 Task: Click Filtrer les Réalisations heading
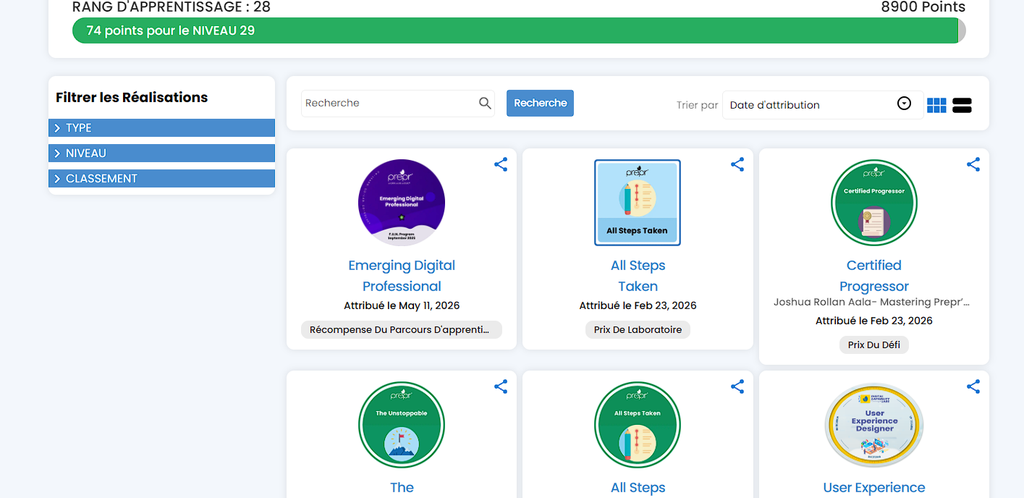(132, 97)
